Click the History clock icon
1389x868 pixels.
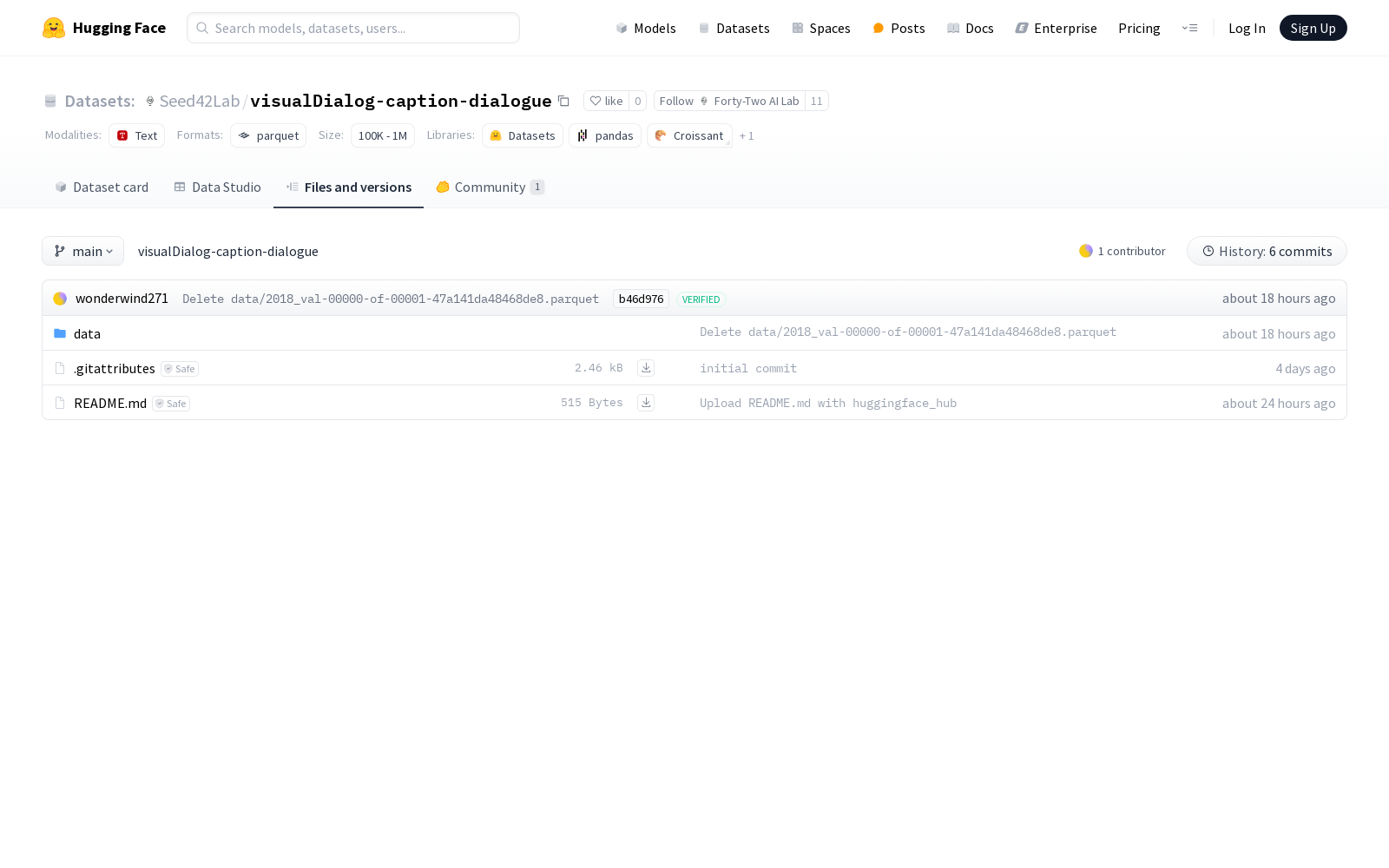click(1208, 251)
